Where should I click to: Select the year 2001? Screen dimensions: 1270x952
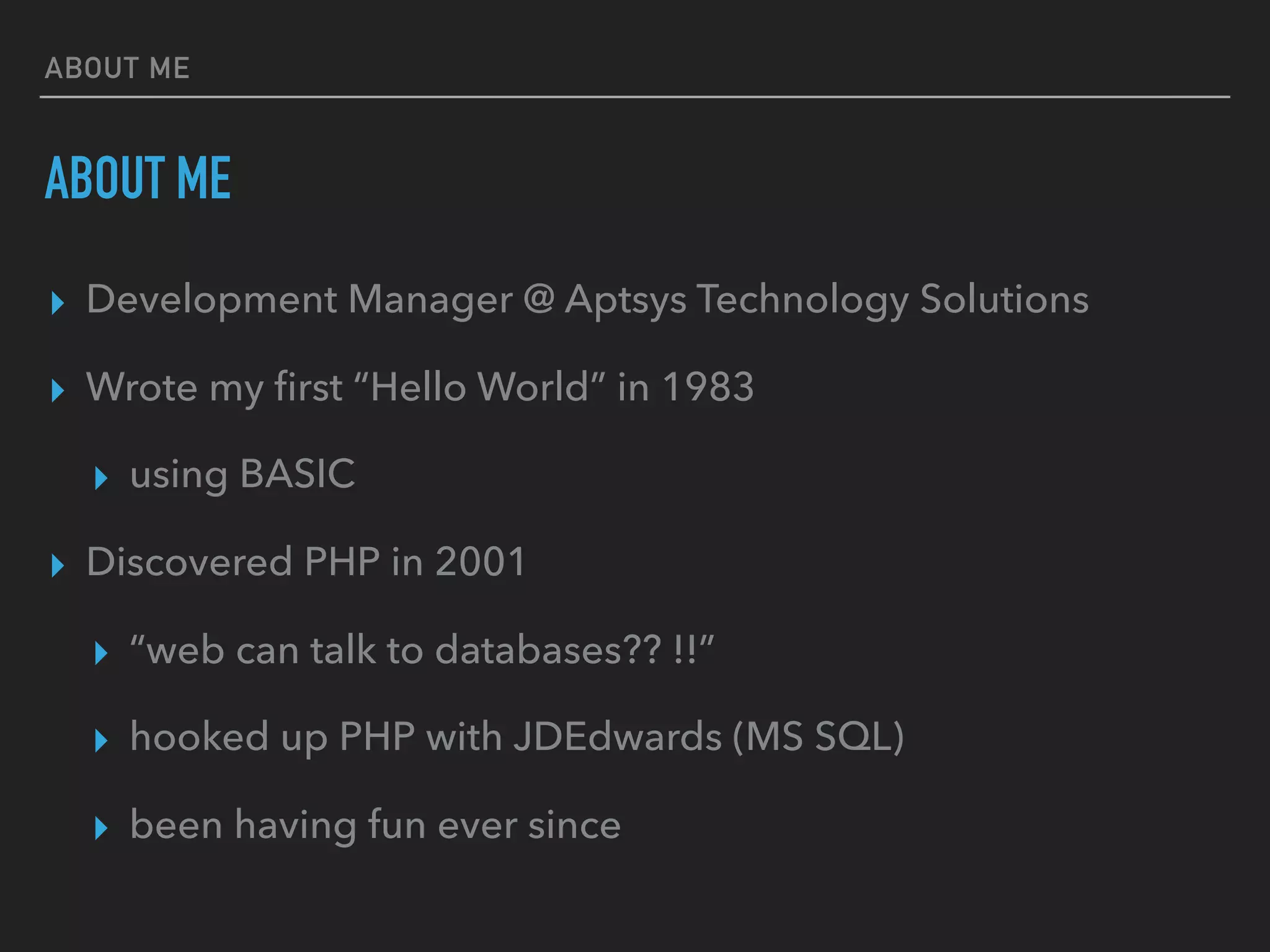[x=480, y=562]
